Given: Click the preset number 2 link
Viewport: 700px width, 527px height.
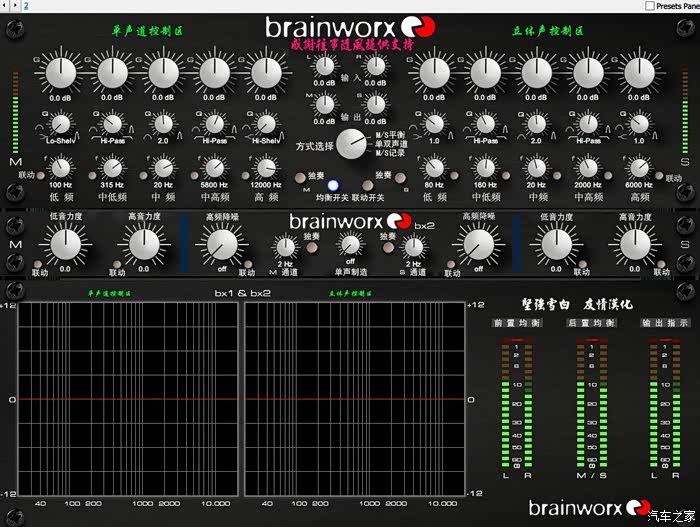Looking at the screenshot, I should (25, 6).
